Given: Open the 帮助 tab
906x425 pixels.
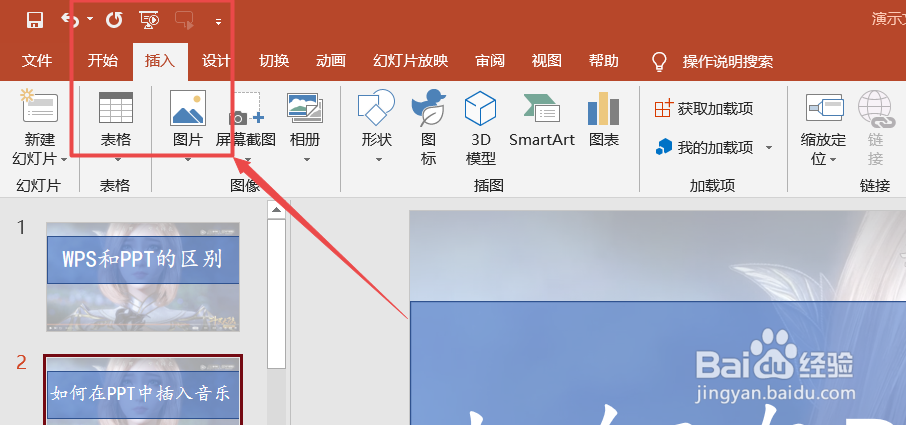Looking at the screenshot, I should [x=603, y=61].
